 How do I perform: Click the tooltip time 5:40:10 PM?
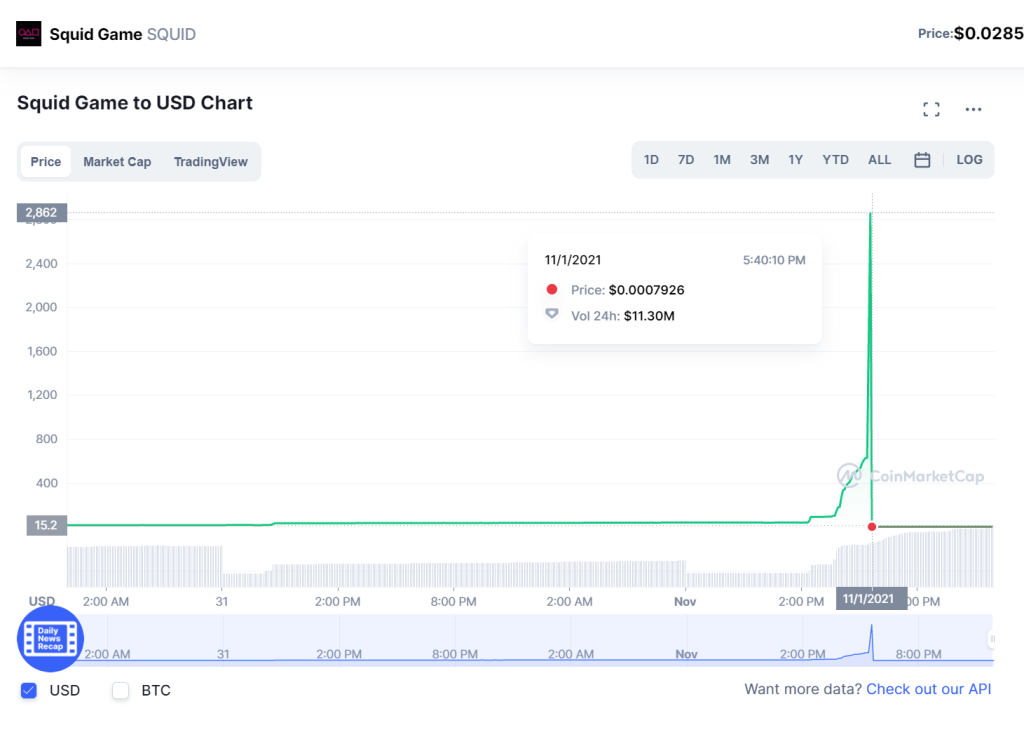pyautogui.click(x=774, y=260)
